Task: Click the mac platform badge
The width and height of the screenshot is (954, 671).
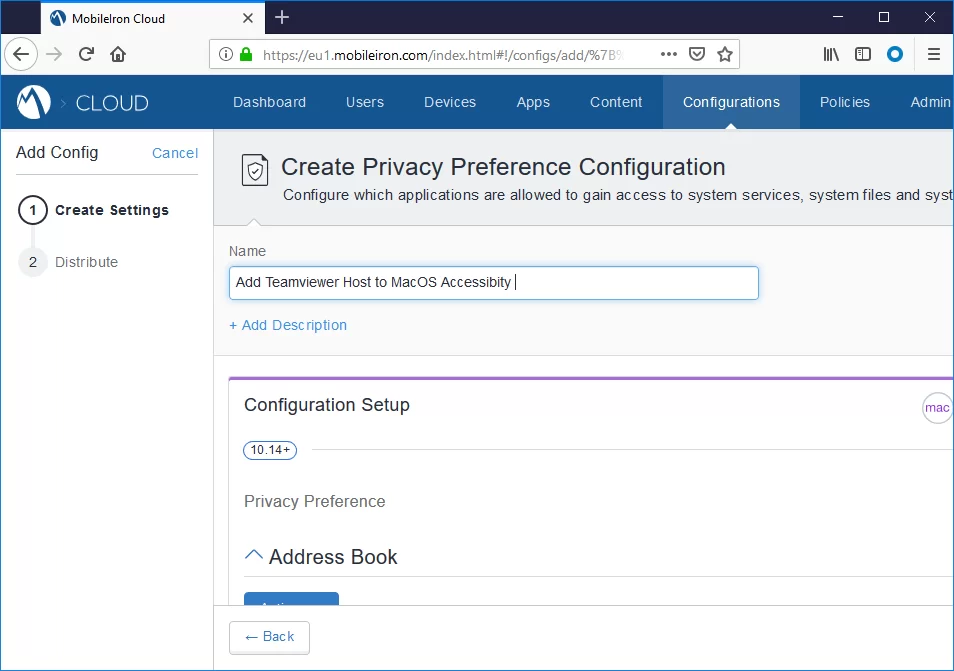Action: (x=937, y=408)
